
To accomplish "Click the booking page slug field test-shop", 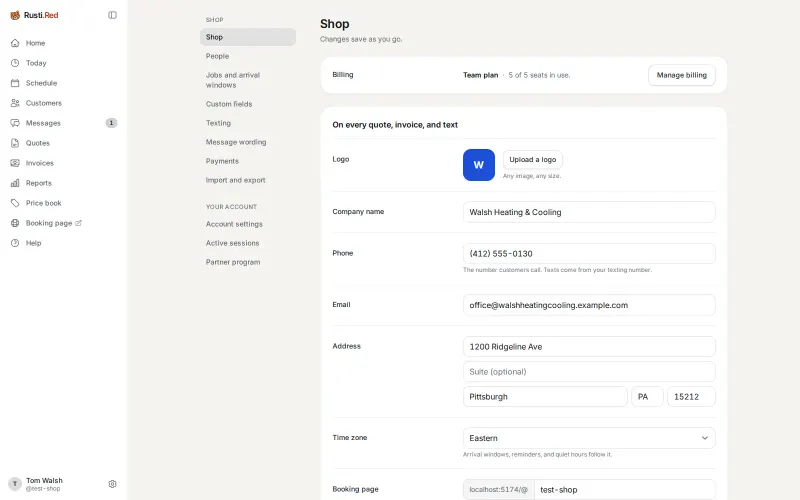I will (x=624, y=490).
